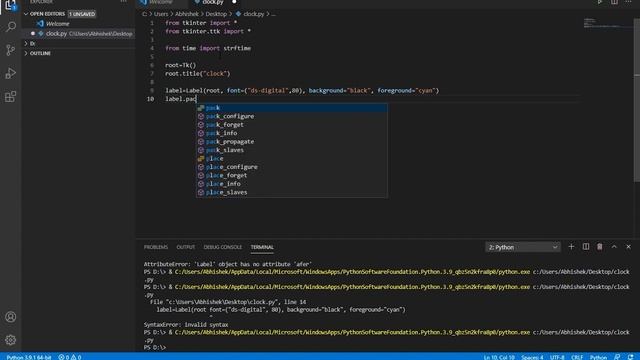Change indentation via 'Spaces: 4'
640x360 pixels.
point(532,357)
